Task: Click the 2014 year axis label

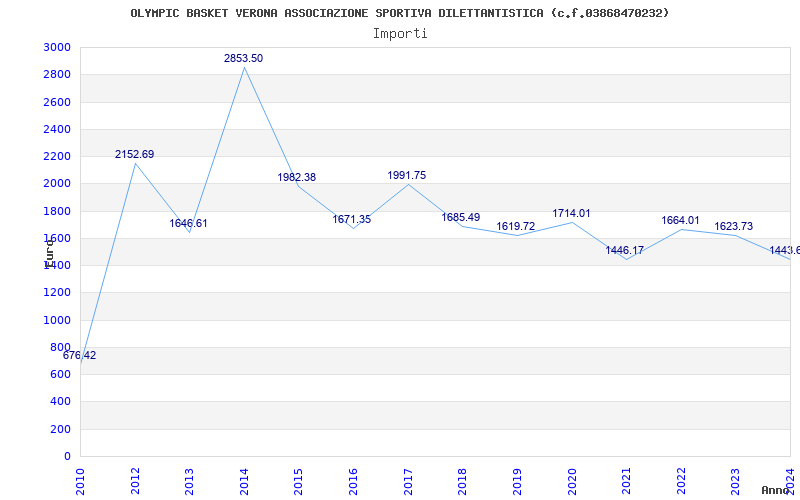Action: point(244,478)
